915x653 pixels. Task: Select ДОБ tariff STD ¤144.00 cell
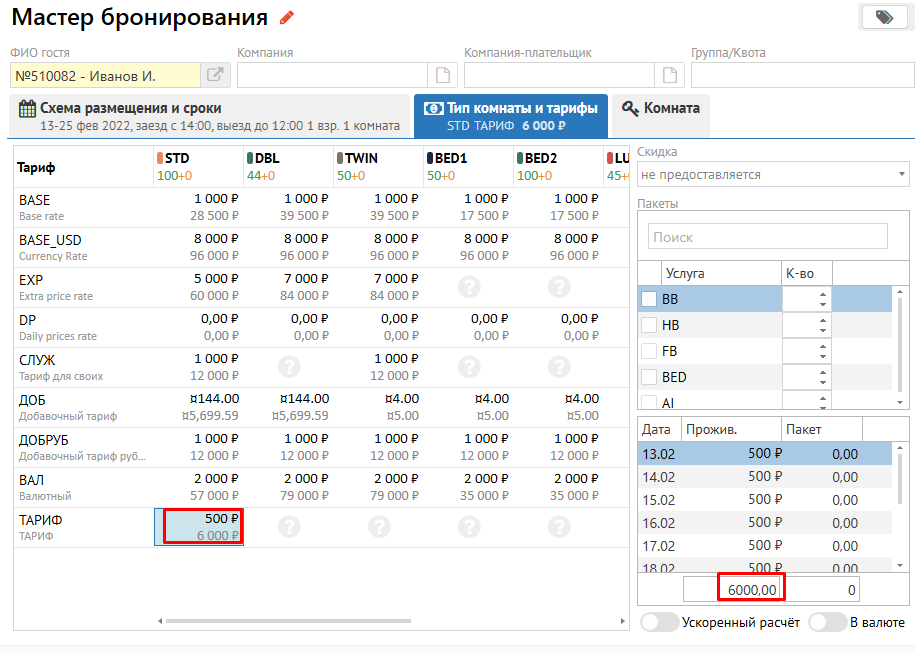tap(198, 407)
